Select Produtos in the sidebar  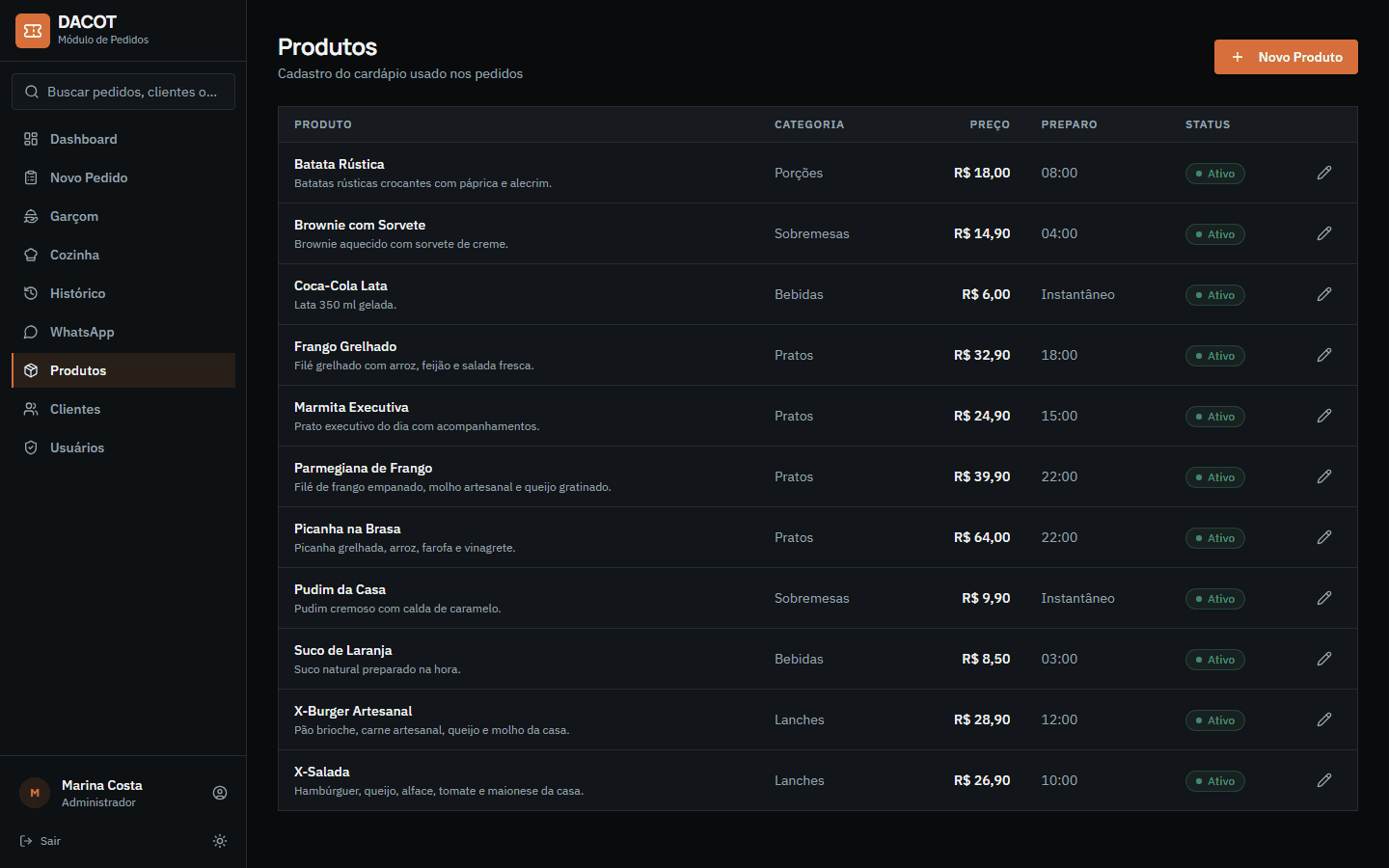click(x=123, y=370)
